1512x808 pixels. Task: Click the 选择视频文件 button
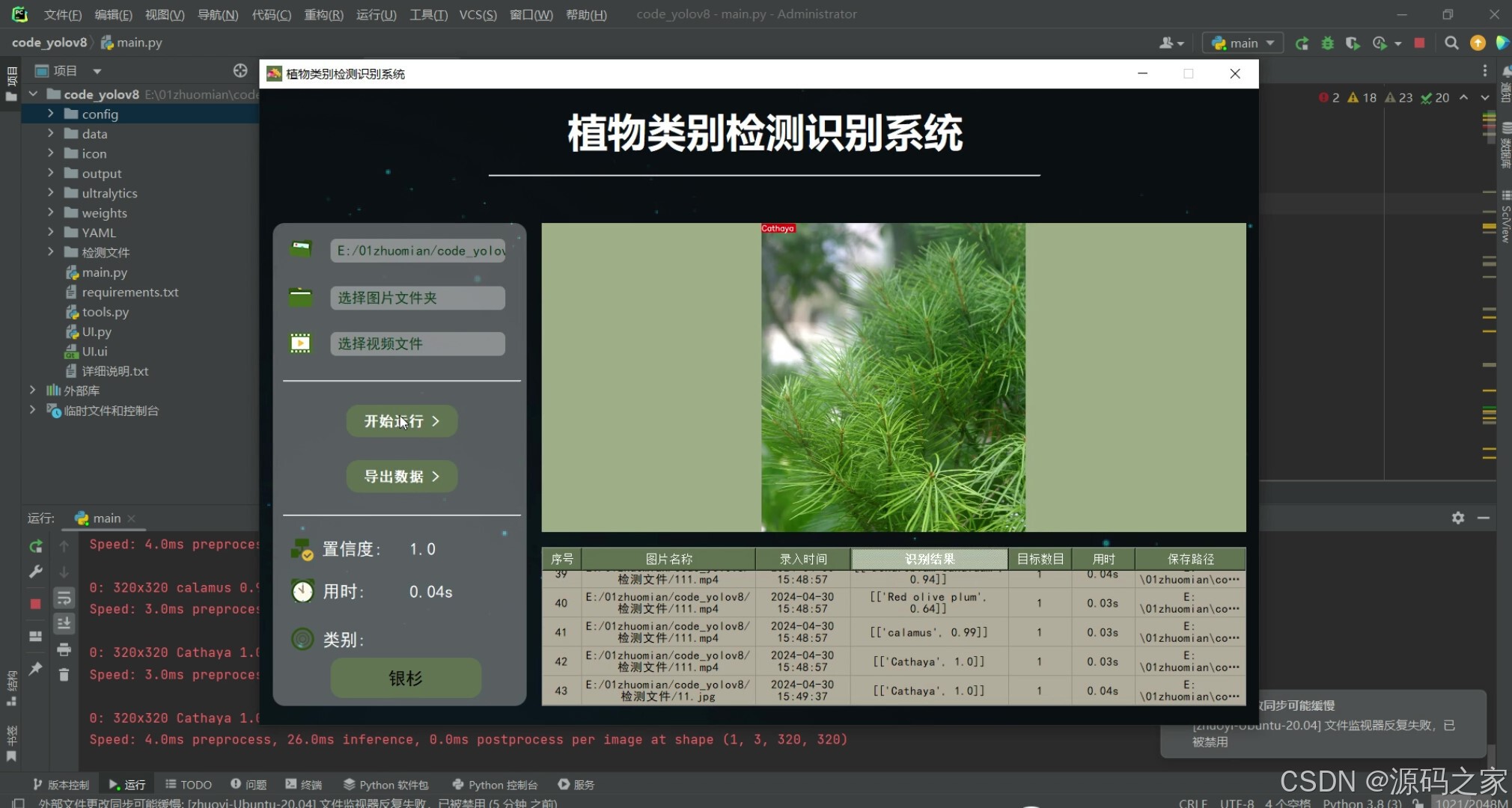pyautogui.click(x=417, y=343)
